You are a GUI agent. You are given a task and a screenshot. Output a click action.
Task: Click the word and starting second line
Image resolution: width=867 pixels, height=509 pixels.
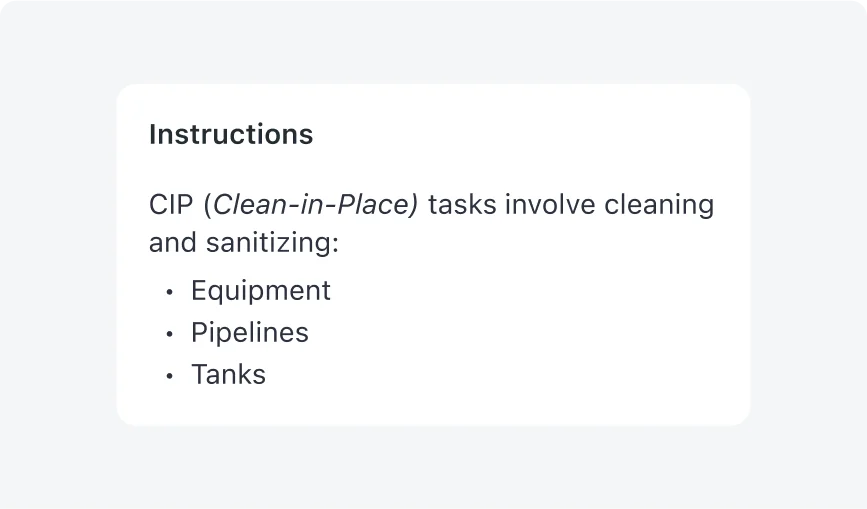pyautogui.click(x=173, y=243)
